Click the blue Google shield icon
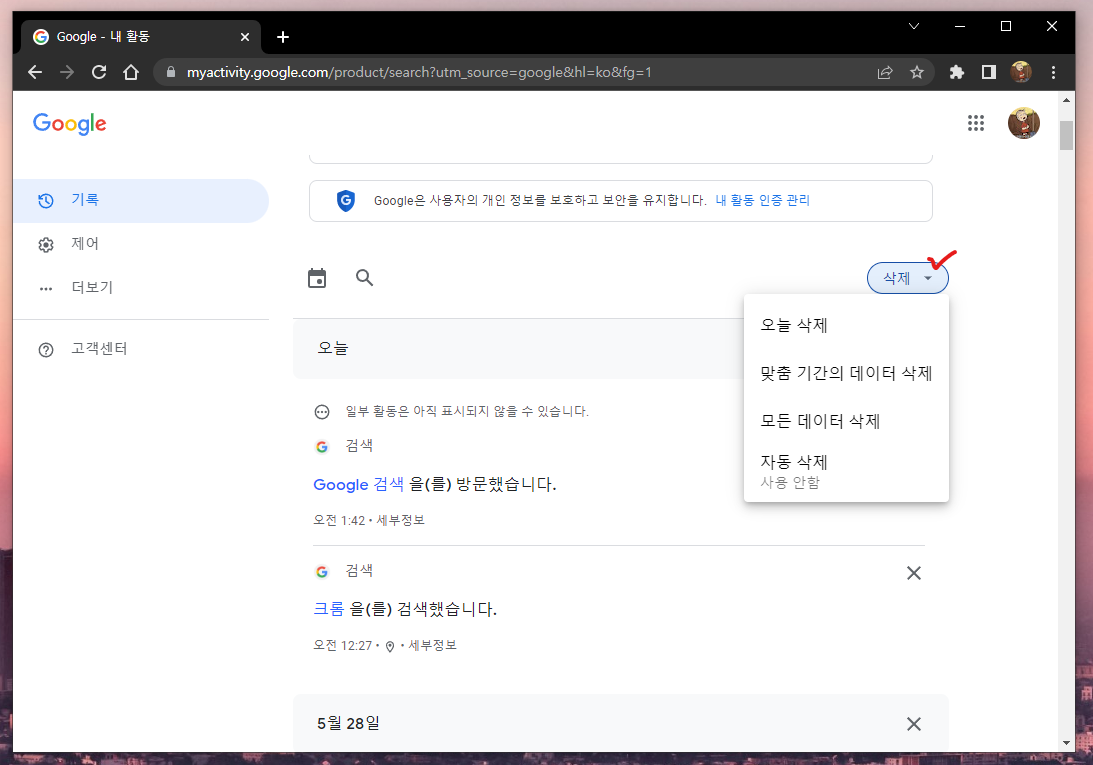 (346, 201)
